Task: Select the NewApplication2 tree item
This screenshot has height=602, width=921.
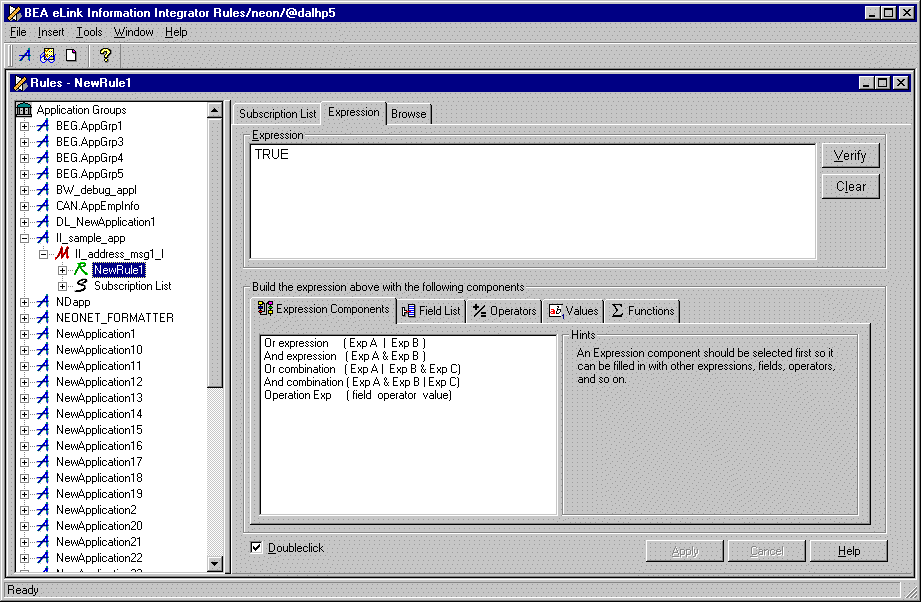Action: tap(96, 510)
